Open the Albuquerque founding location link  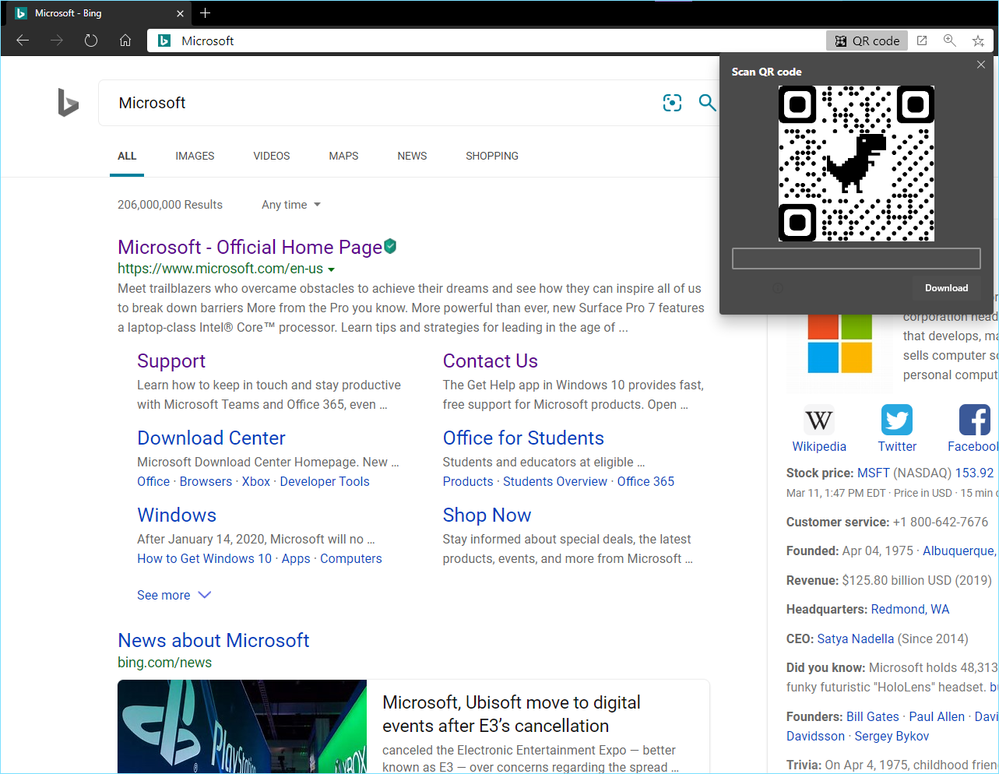pyautogui.click(x=959, y=551)
